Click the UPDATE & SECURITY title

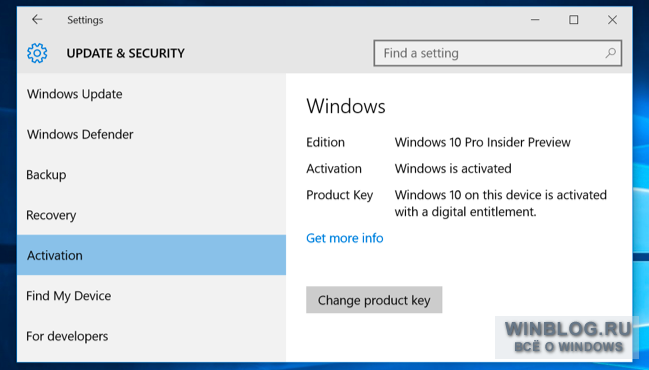coord(125,53)
